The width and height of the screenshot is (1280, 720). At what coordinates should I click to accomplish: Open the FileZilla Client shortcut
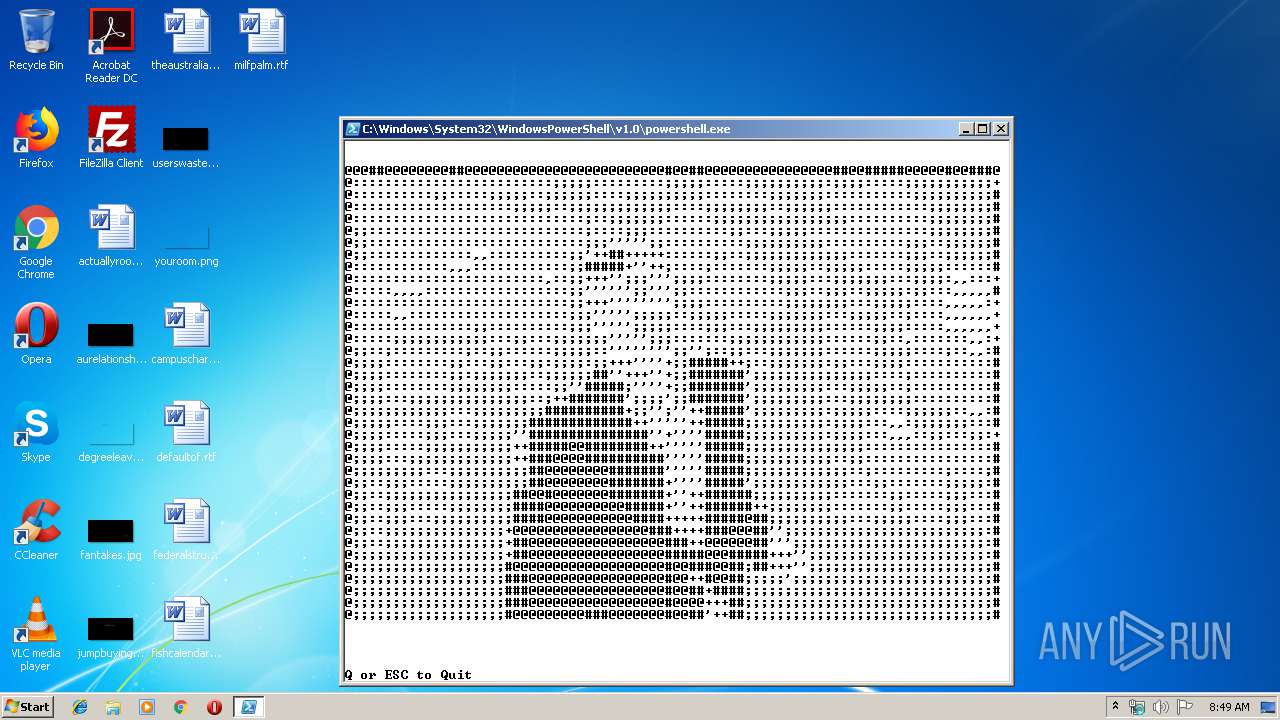click(x=111, y=138)
